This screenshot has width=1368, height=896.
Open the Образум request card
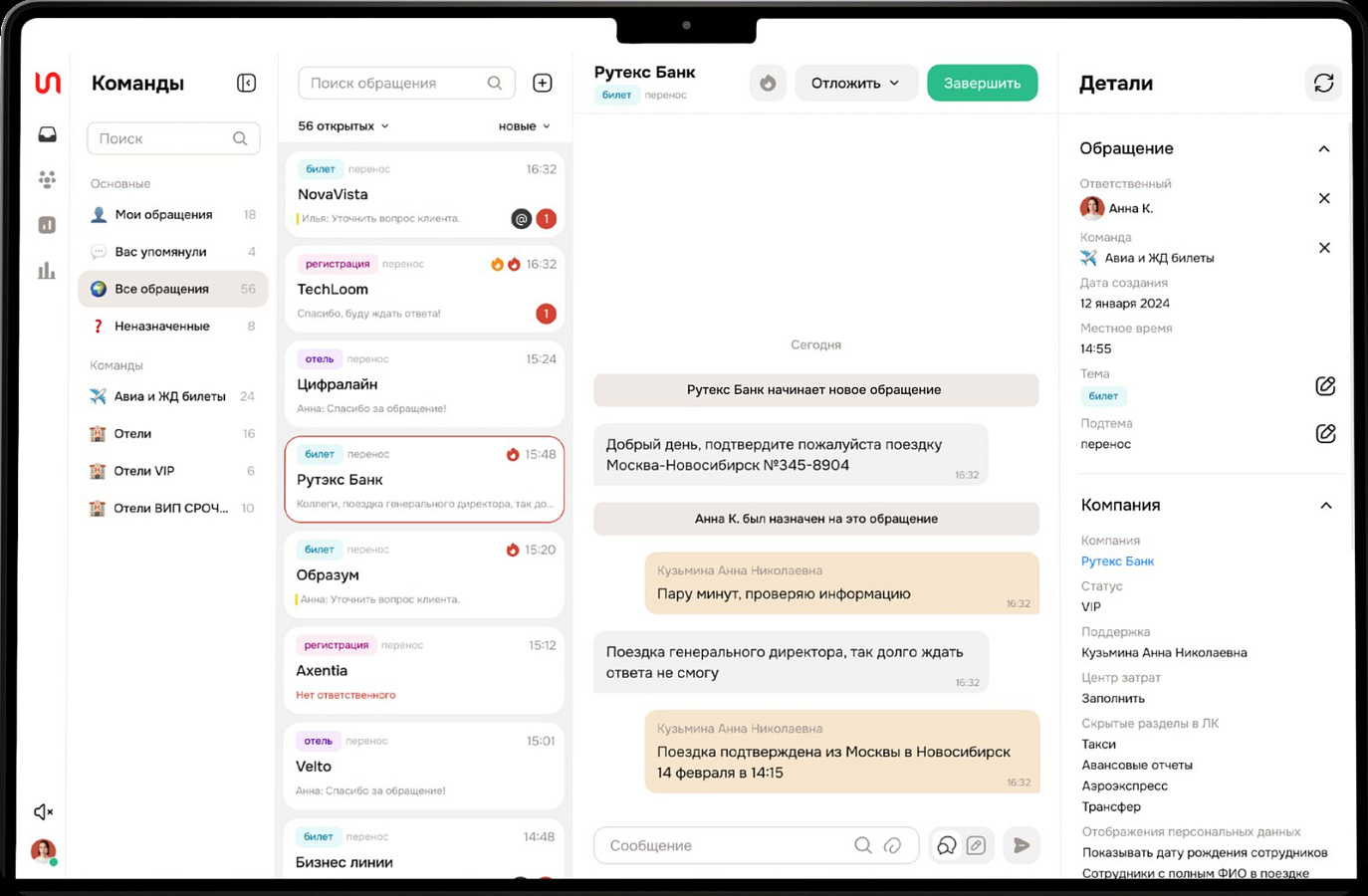point(424,574)
